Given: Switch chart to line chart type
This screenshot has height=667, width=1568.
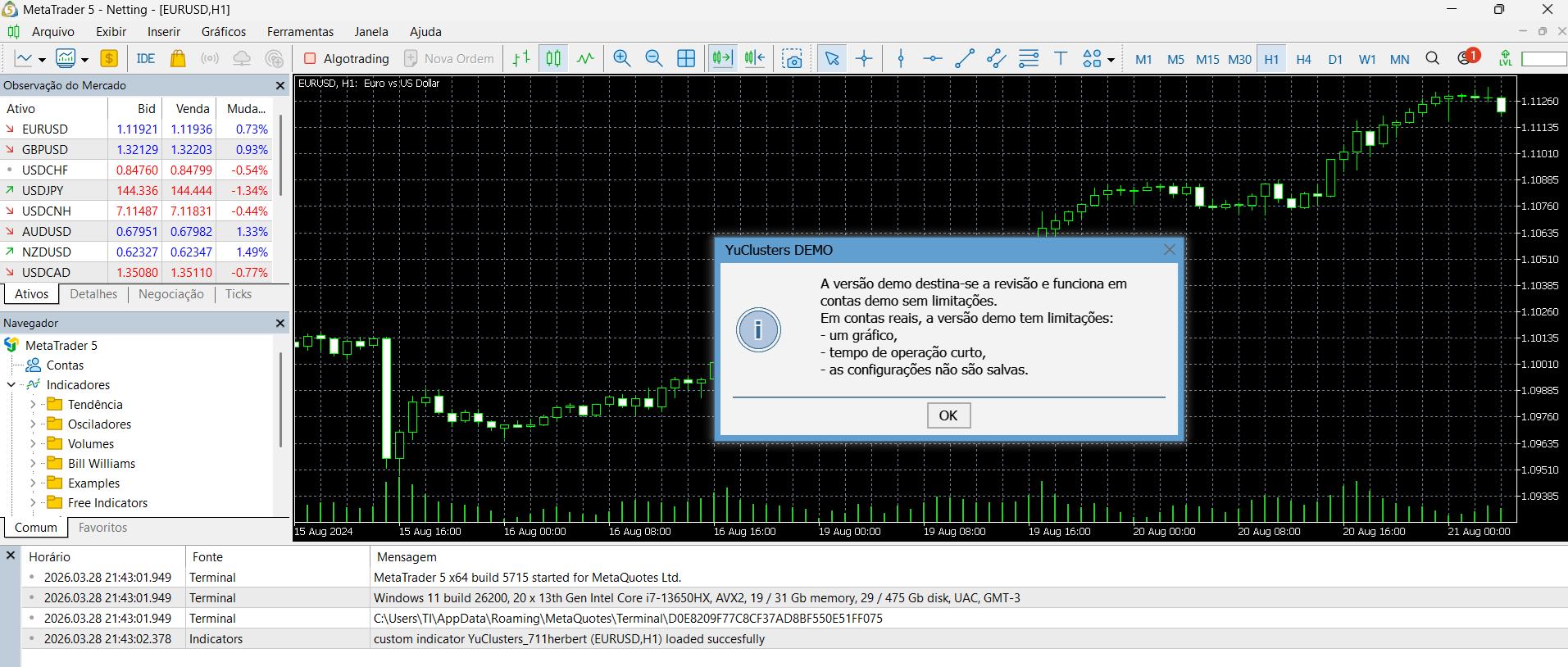Looking at the screenshot, I should (x=585, y=58).
